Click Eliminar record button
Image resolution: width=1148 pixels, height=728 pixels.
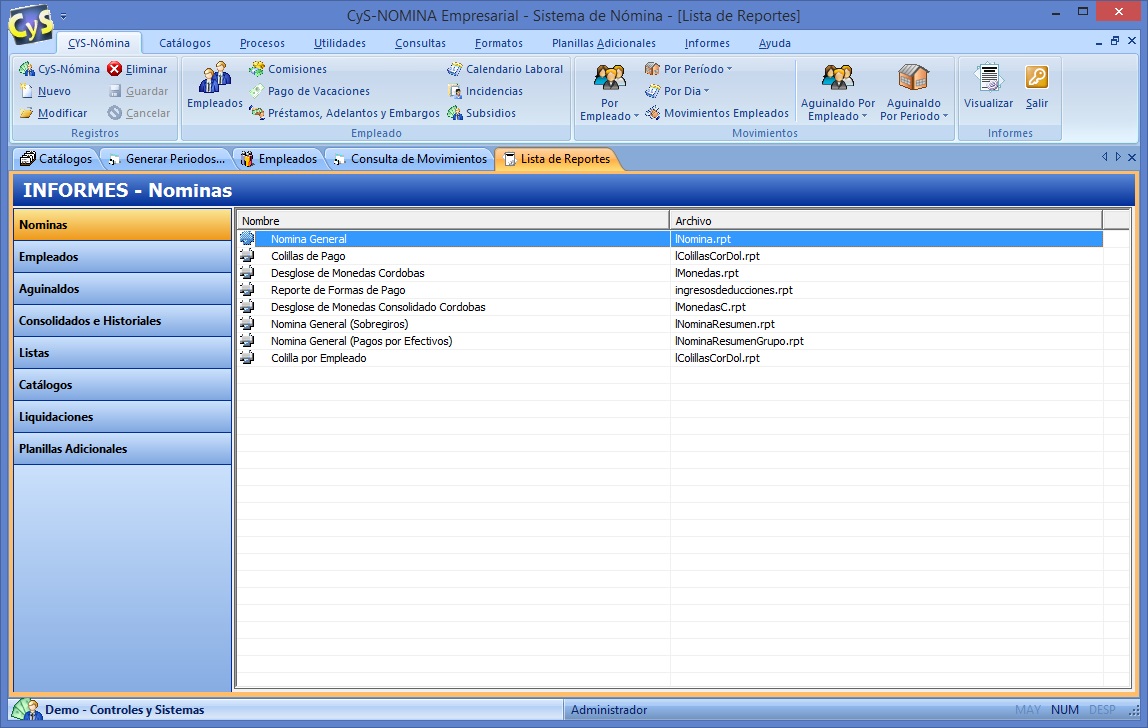tap(137, 69)
